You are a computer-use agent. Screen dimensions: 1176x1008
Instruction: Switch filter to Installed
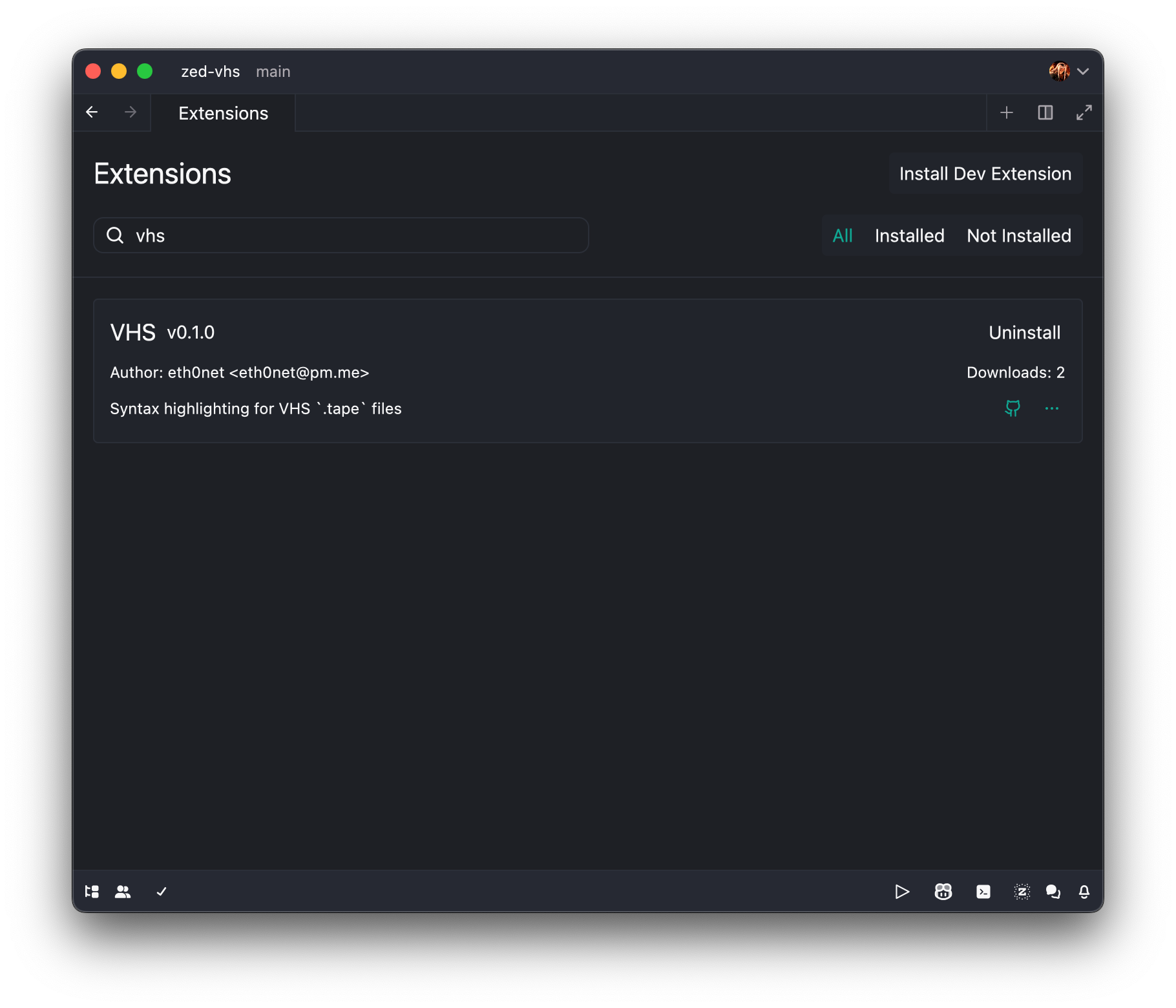pyautogui.click(x=910, y=236)
